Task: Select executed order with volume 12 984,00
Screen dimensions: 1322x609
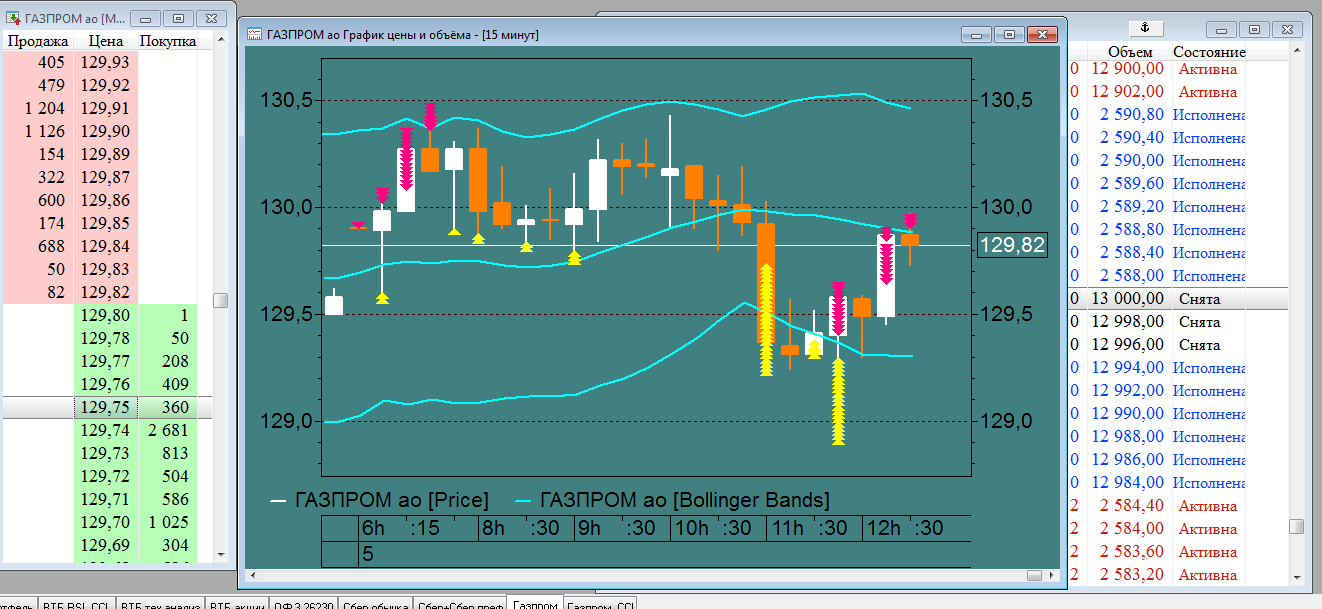Action: tap(1178, 483)
